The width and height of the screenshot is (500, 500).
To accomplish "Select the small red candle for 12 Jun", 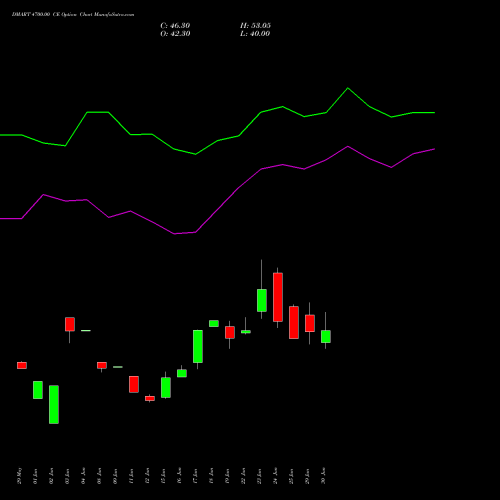I will [x=150, y=398].
